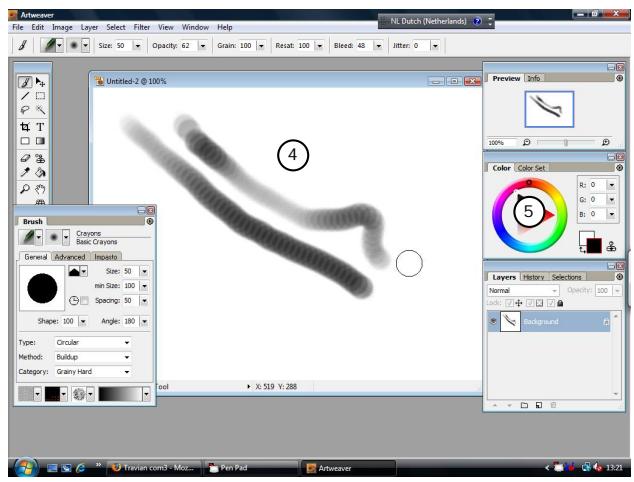Open the Layer menu
Screen dimensions: 634x482
point(89,27)
